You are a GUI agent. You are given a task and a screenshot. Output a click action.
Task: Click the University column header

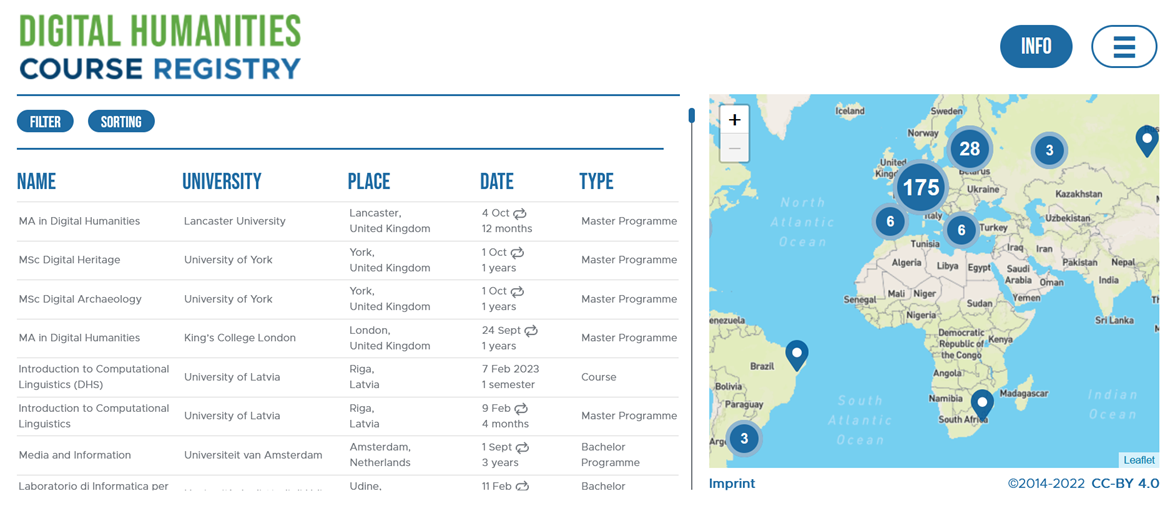pos(221,182)
